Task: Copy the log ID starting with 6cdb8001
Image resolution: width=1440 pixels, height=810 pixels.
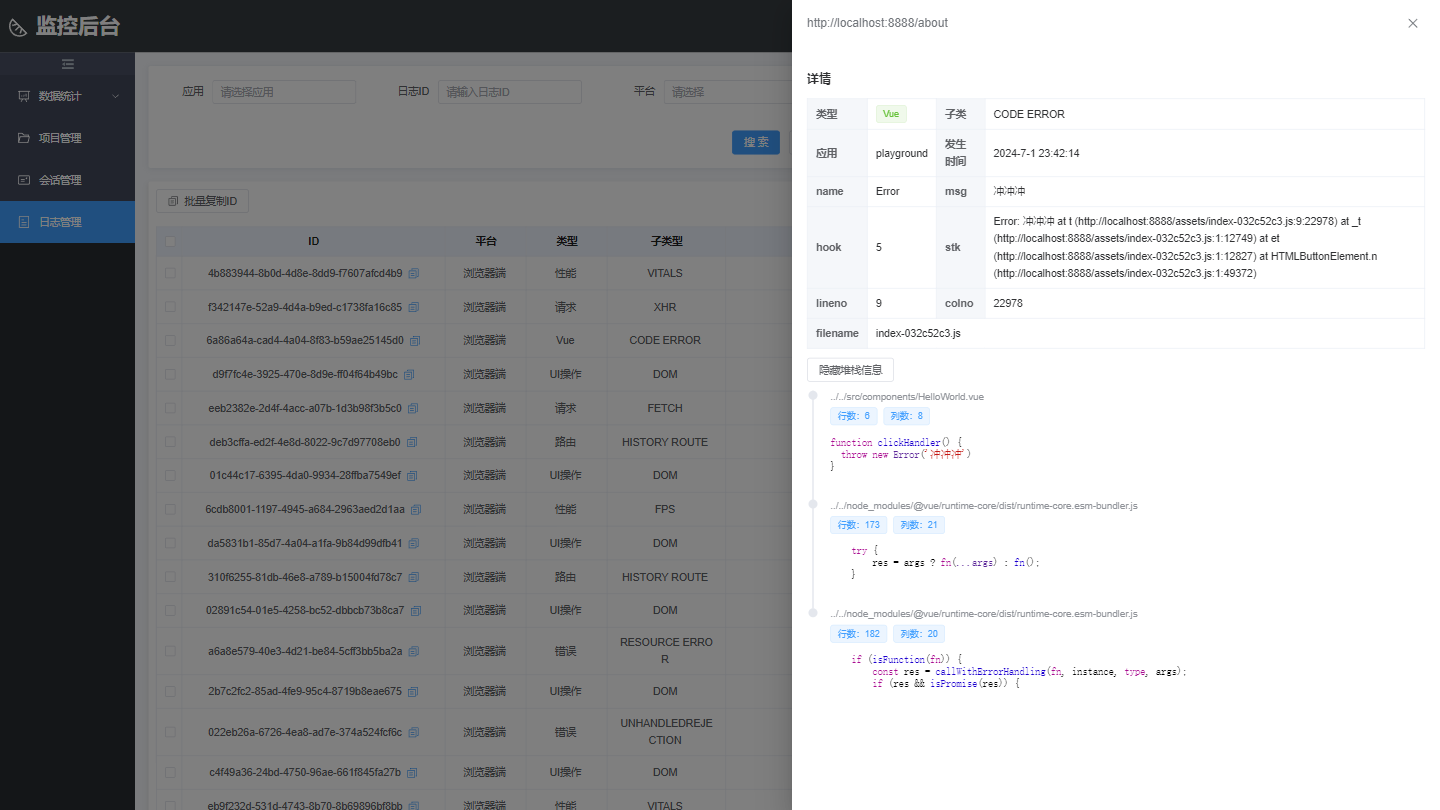Action: (x=416, y=510)
